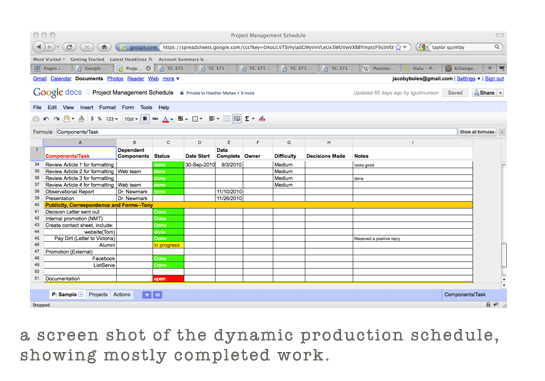Open the Share button dropdown arrow
Image resolution: width=545 pixels, height=381 pixels.
point(501,93)
